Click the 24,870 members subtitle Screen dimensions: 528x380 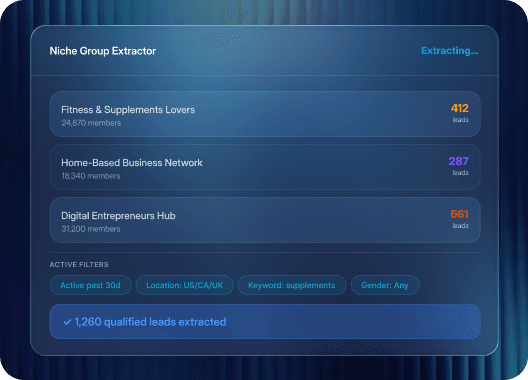coord(91,123)
